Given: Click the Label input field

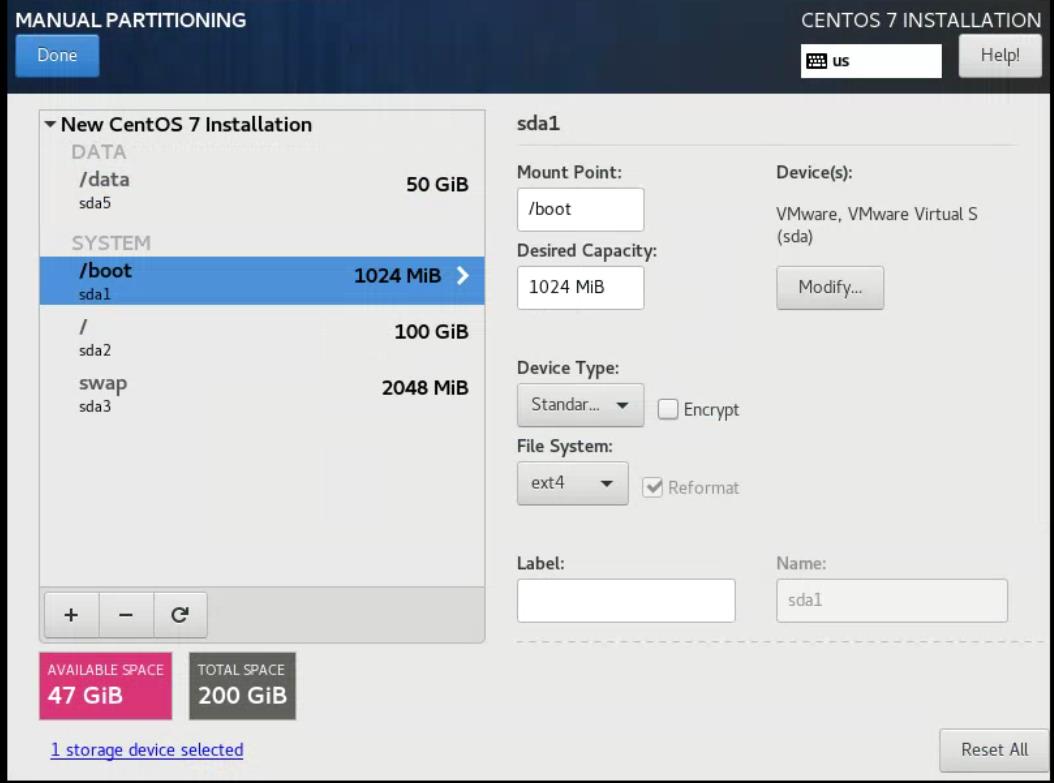Looking at the screenshot, I should pyautogui.click(x=626, y=600).
